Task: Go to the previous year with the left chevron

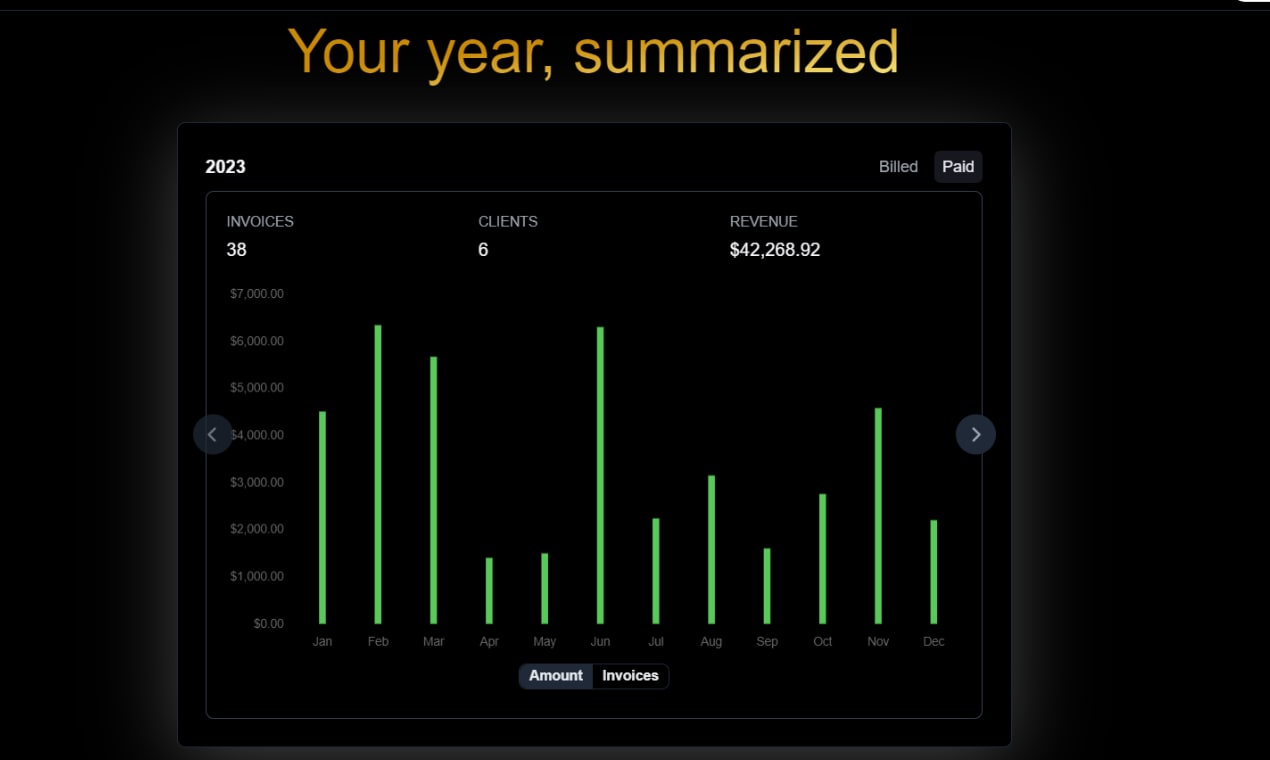Action: coord(212,434)
